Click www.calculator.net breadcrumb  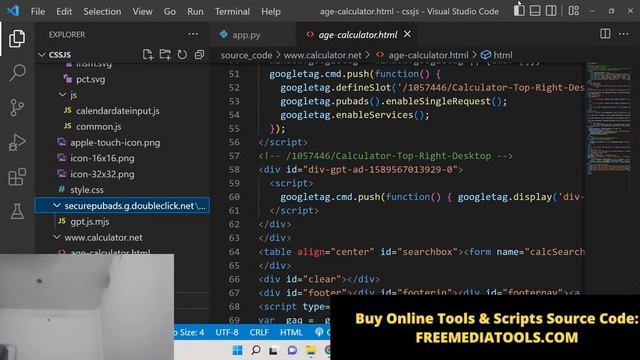pyautogui.click(x=322, y=55)
